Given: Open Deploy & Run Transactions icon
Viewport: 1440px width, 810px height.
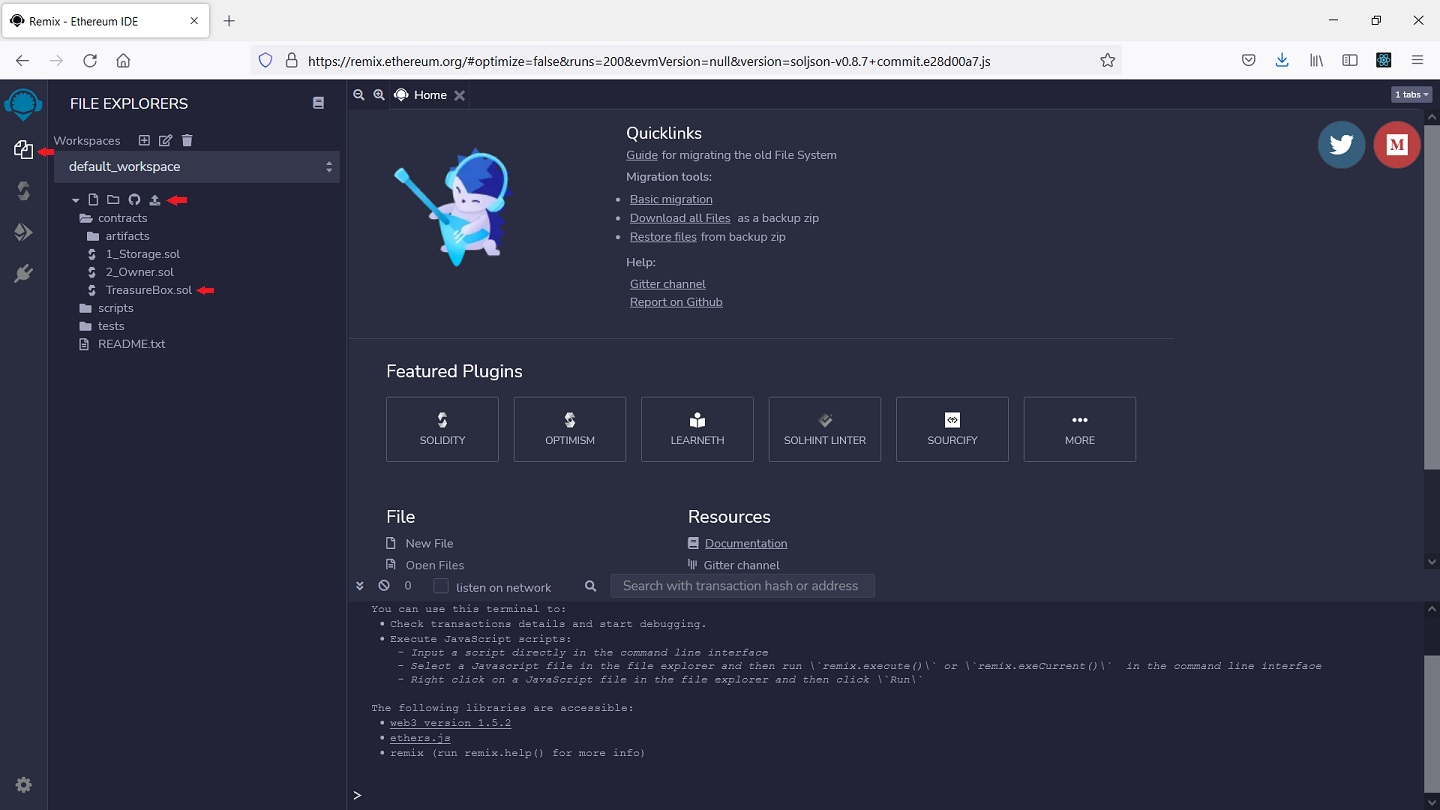Looking at the screenshot, I should [x=23, y=232].
